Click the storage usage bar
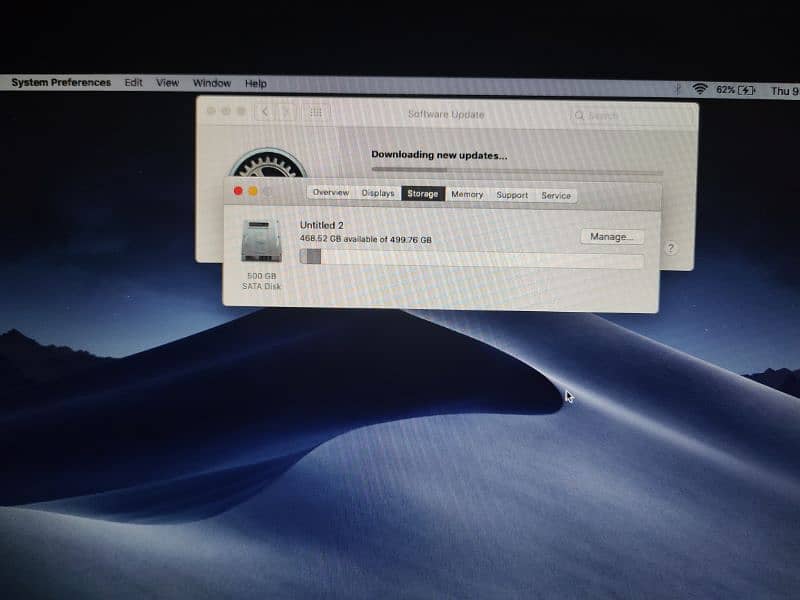 tap(472, 260)
